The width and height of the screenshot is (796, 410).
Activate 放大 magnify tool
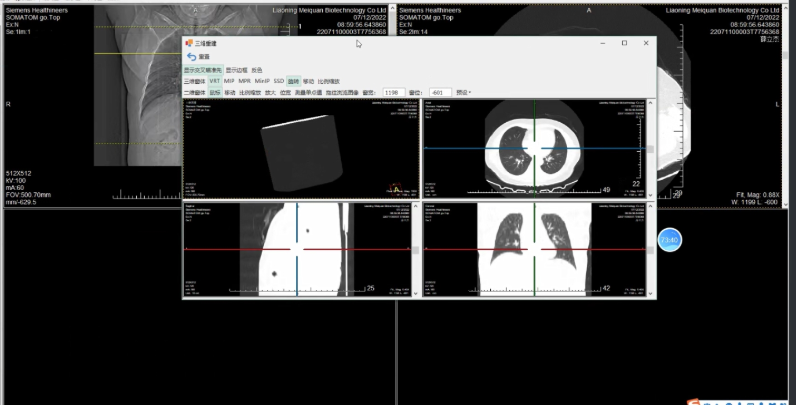[x=270, y=92]
